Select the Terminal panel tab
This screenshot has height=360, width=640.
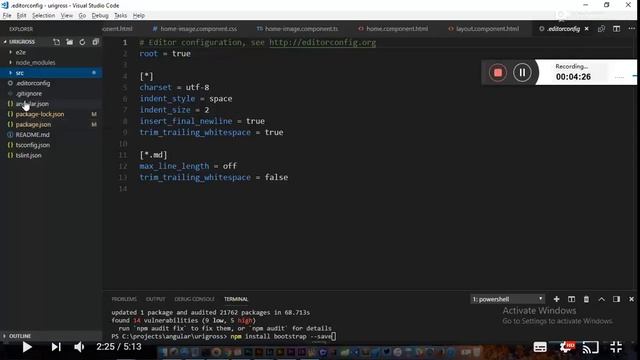point(236,299)
